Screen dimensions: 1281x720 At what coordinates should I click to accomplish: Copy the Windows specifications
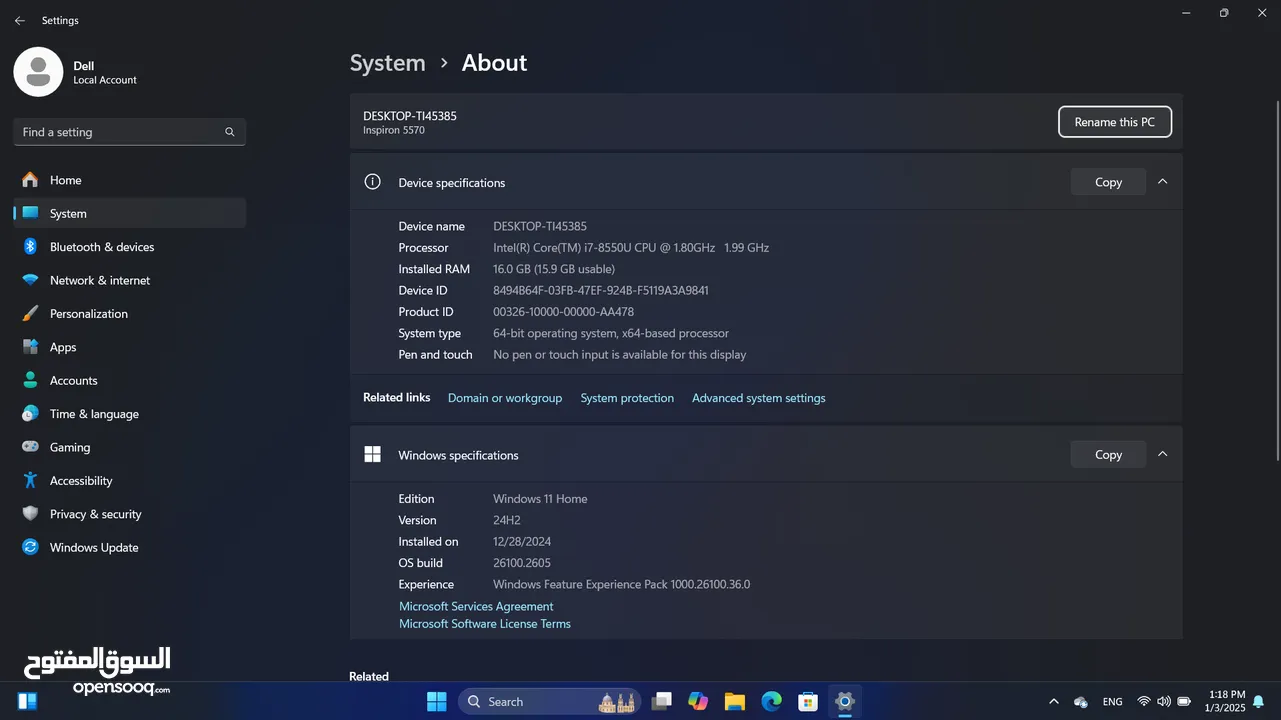1108,454
